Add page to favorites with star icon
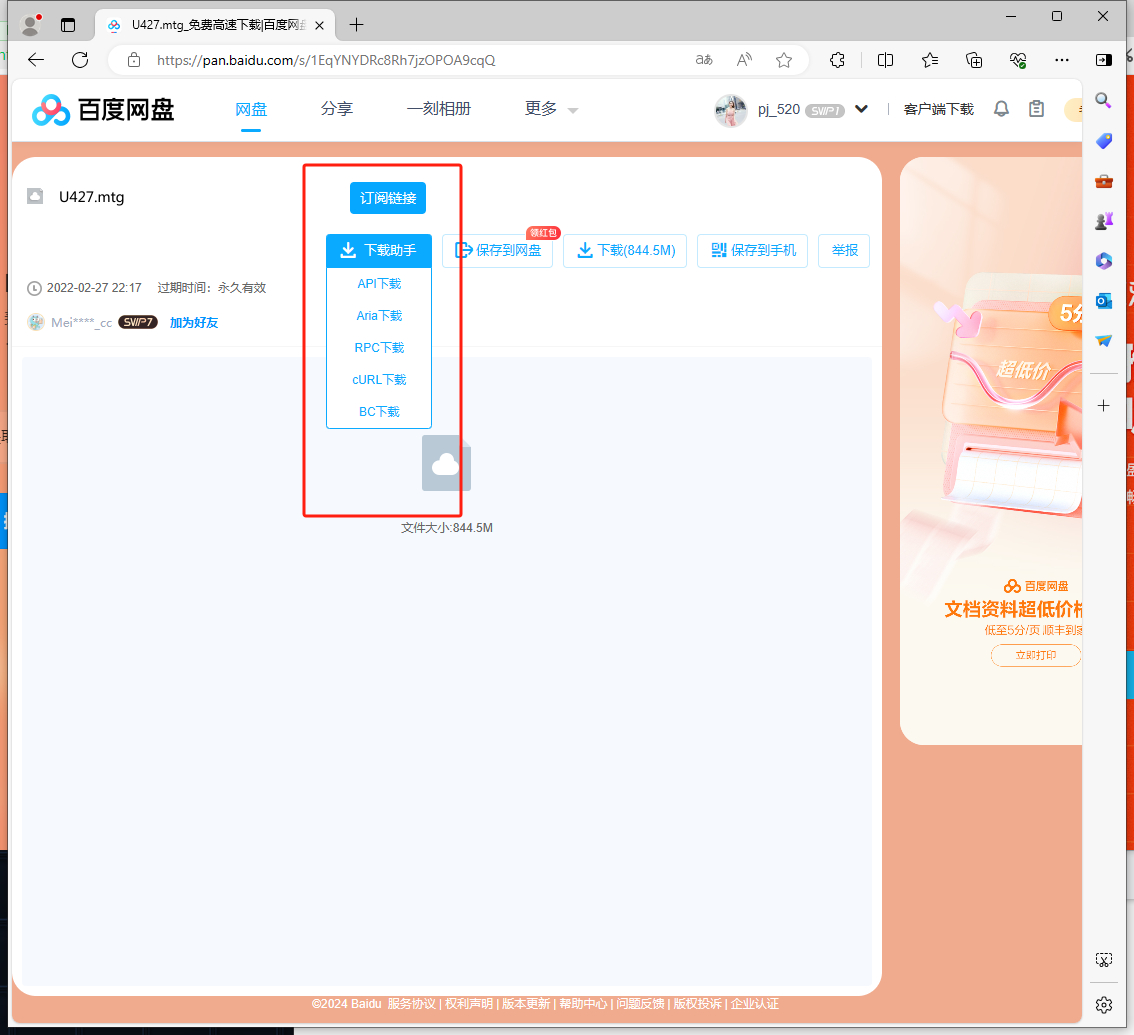1134x1035 pixels. click(x=784, y=60)
